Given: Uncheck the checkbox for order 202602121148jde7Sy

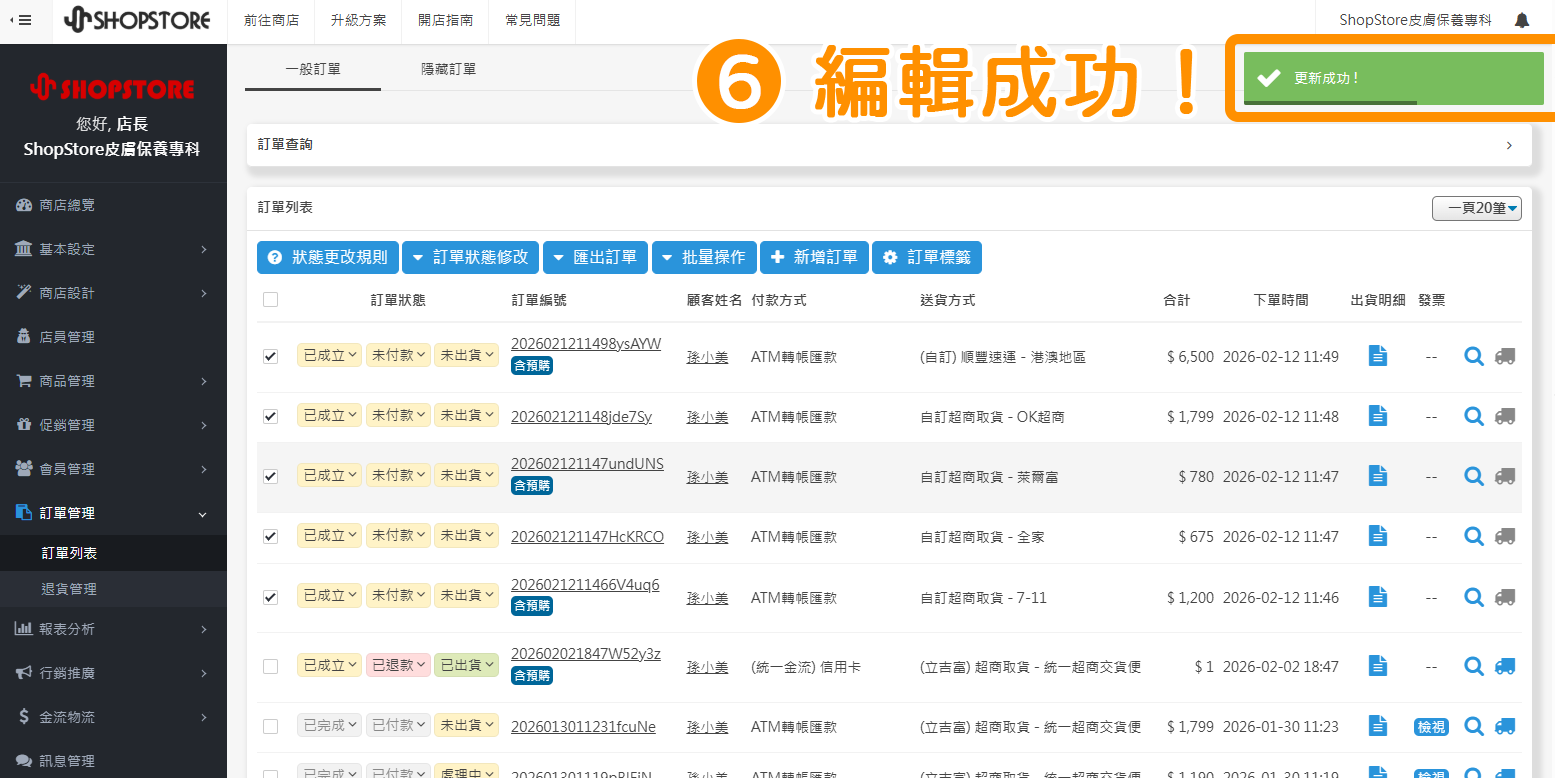Looking at the screenshot, I should (x=270, y=416).
